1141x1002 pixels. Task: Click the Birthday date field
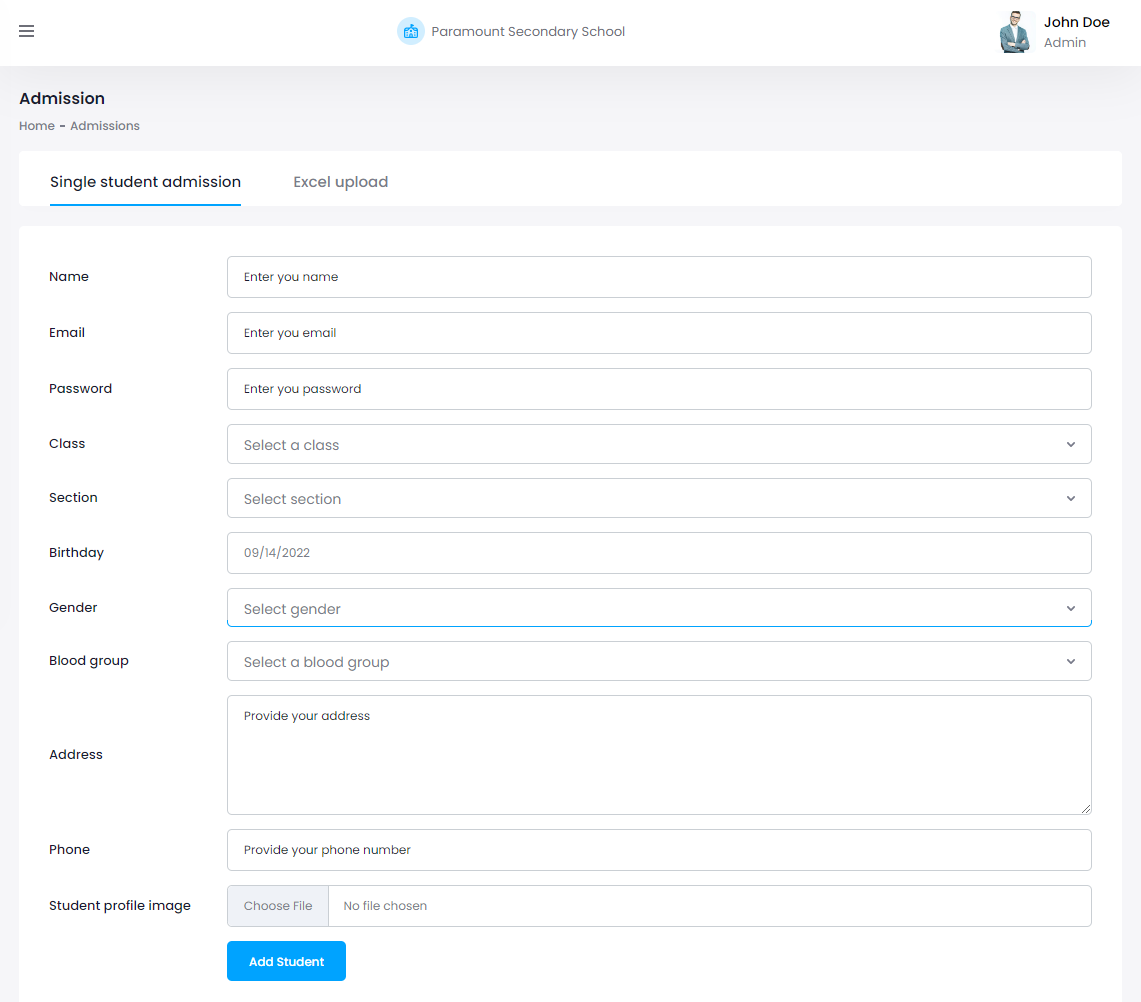pyautogui.click(x=659, y=553)
